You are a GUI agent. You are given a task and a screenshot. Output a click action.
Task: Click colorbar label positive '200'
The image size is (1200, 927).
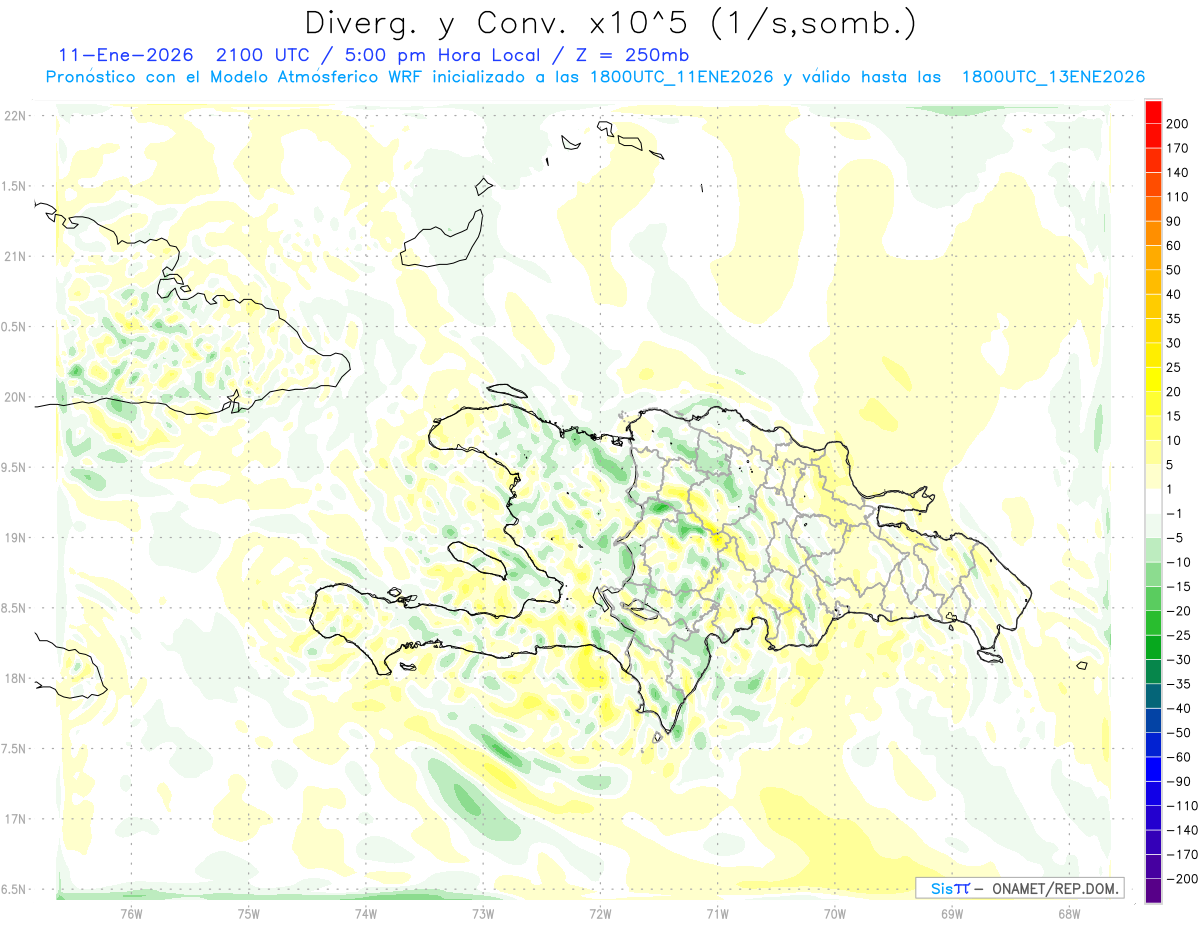pyautogui.click(x=1178, y=124)
